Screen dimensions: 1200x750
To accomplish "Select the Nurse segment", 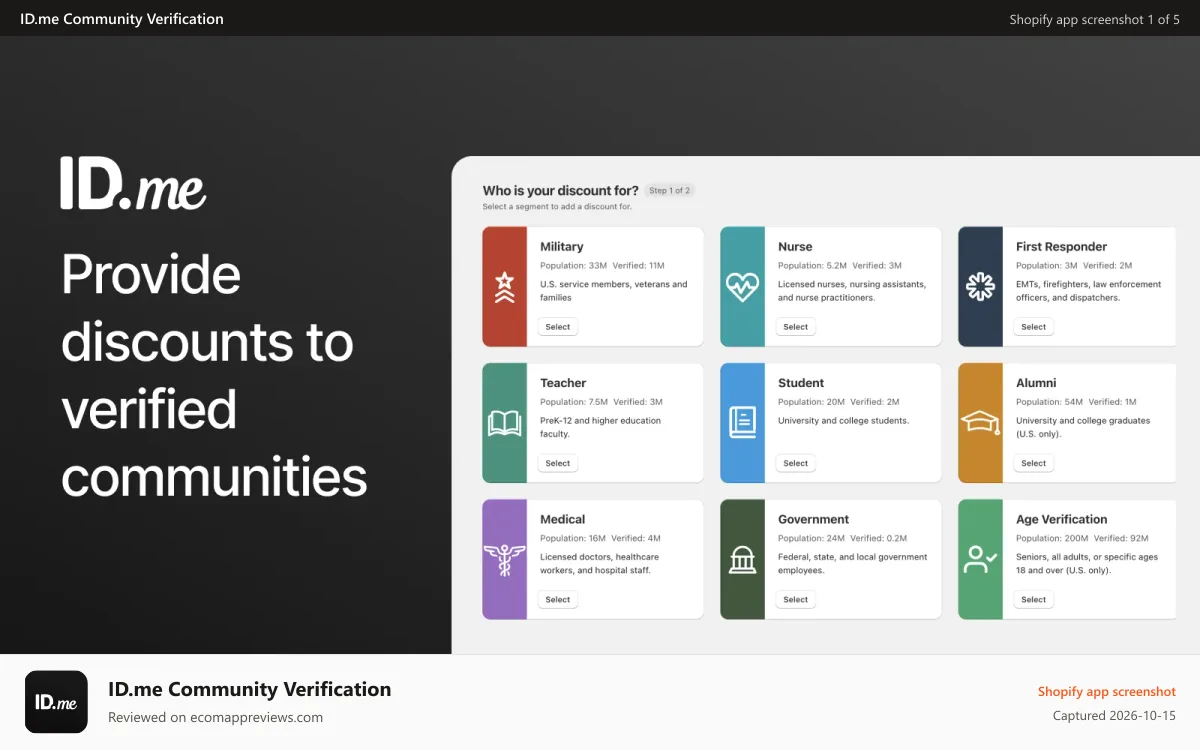I will (x=796, y=327).
